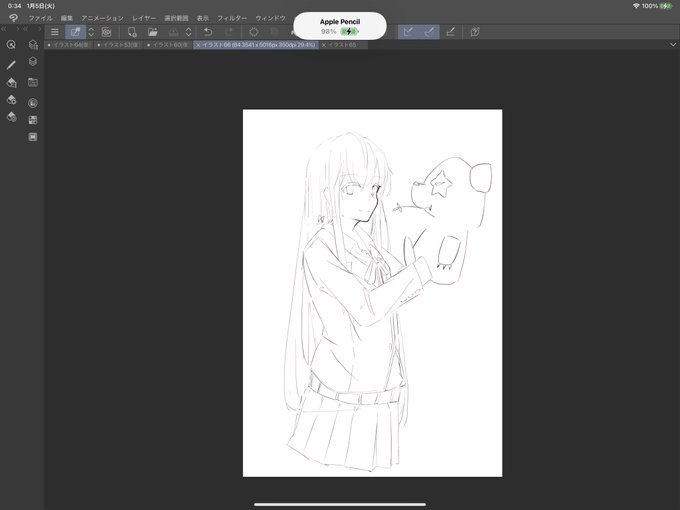Expand the canvas tab list chevron
Viewport: 680px width, 510px height.
click(x=673, y=45)
